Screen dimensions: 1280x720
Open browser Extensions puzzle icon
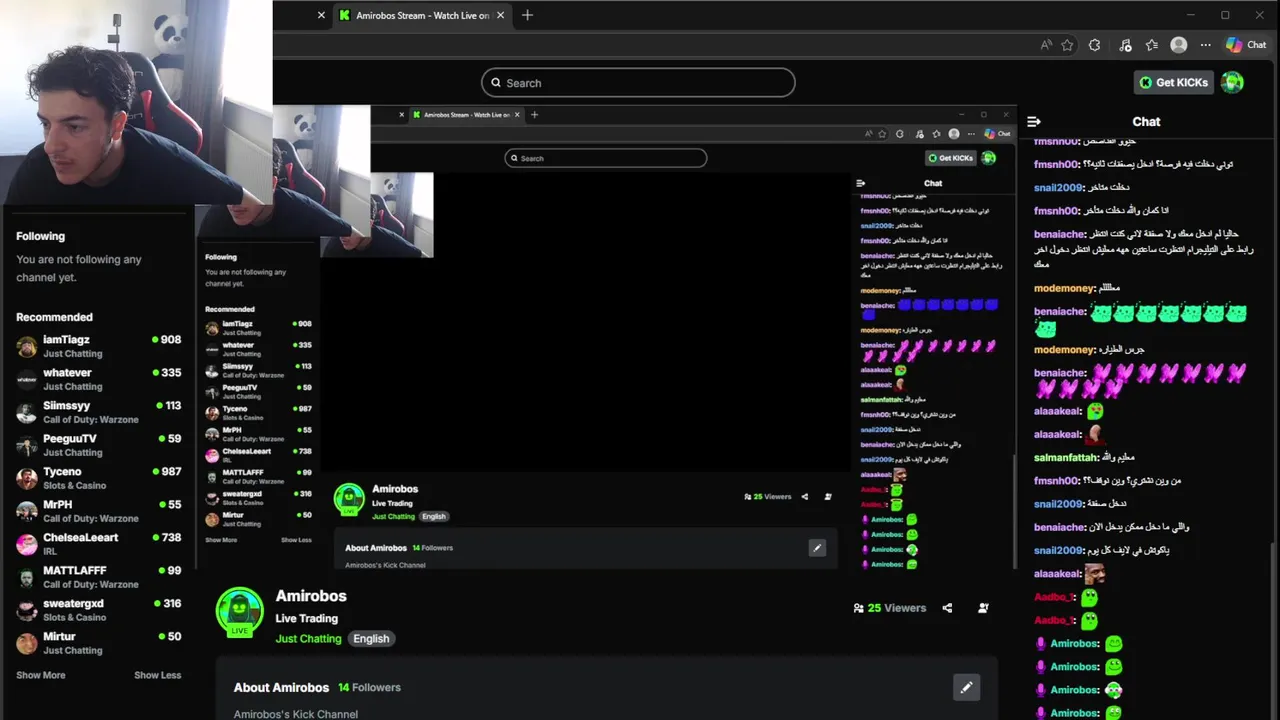tap(1095, 45)
